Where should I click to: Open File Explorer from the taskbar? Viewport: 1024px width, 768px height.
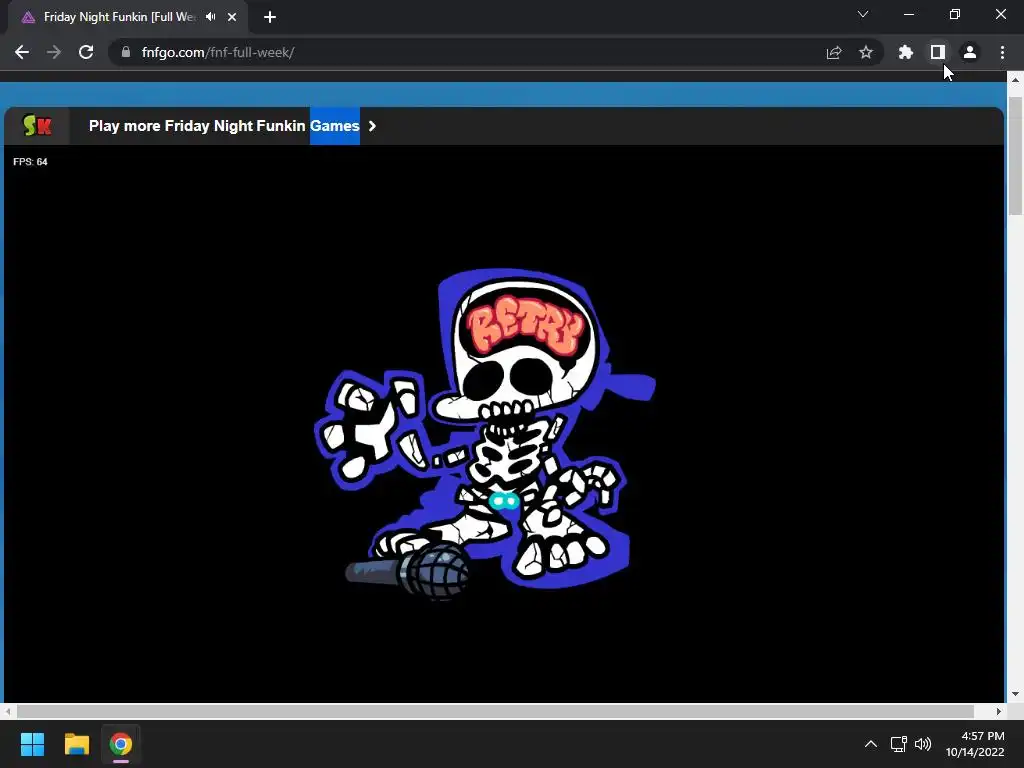pos(76,744)
